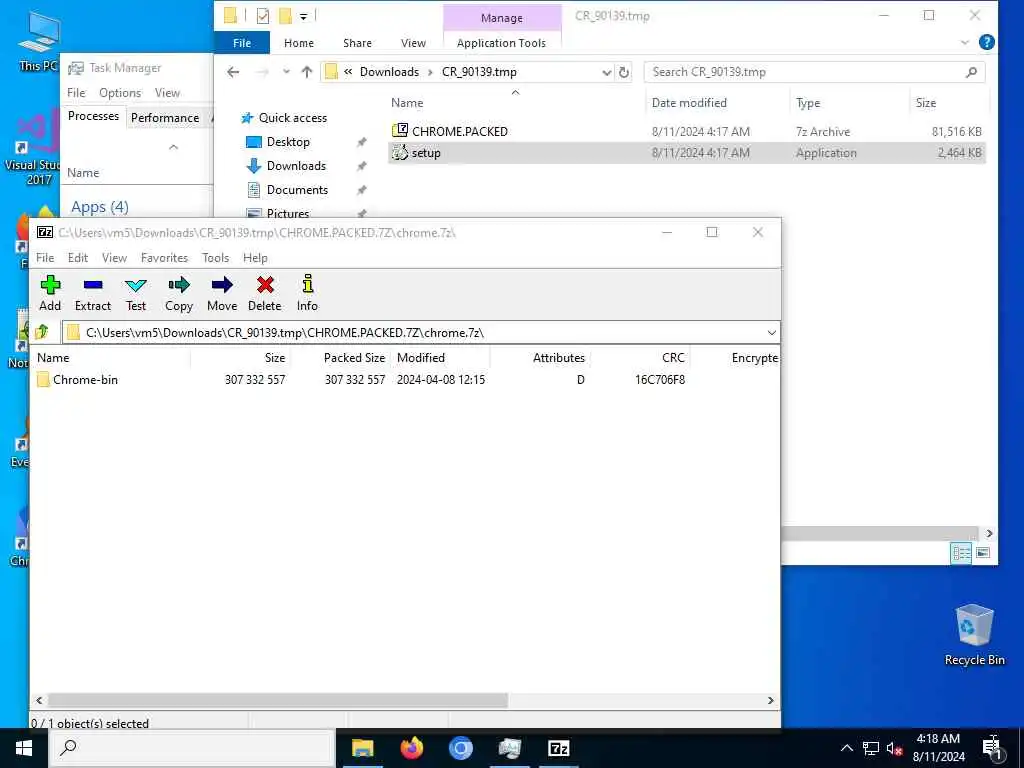Open 7-Zip Edit menu
Image resolution: width=1024 pixels, height=768 pixels.
[78, 258]
